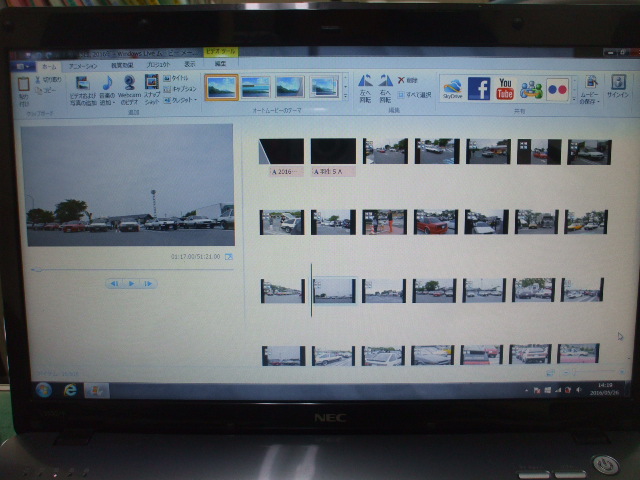
Task: Share movie on Flickr
Action: pos(557,89)
